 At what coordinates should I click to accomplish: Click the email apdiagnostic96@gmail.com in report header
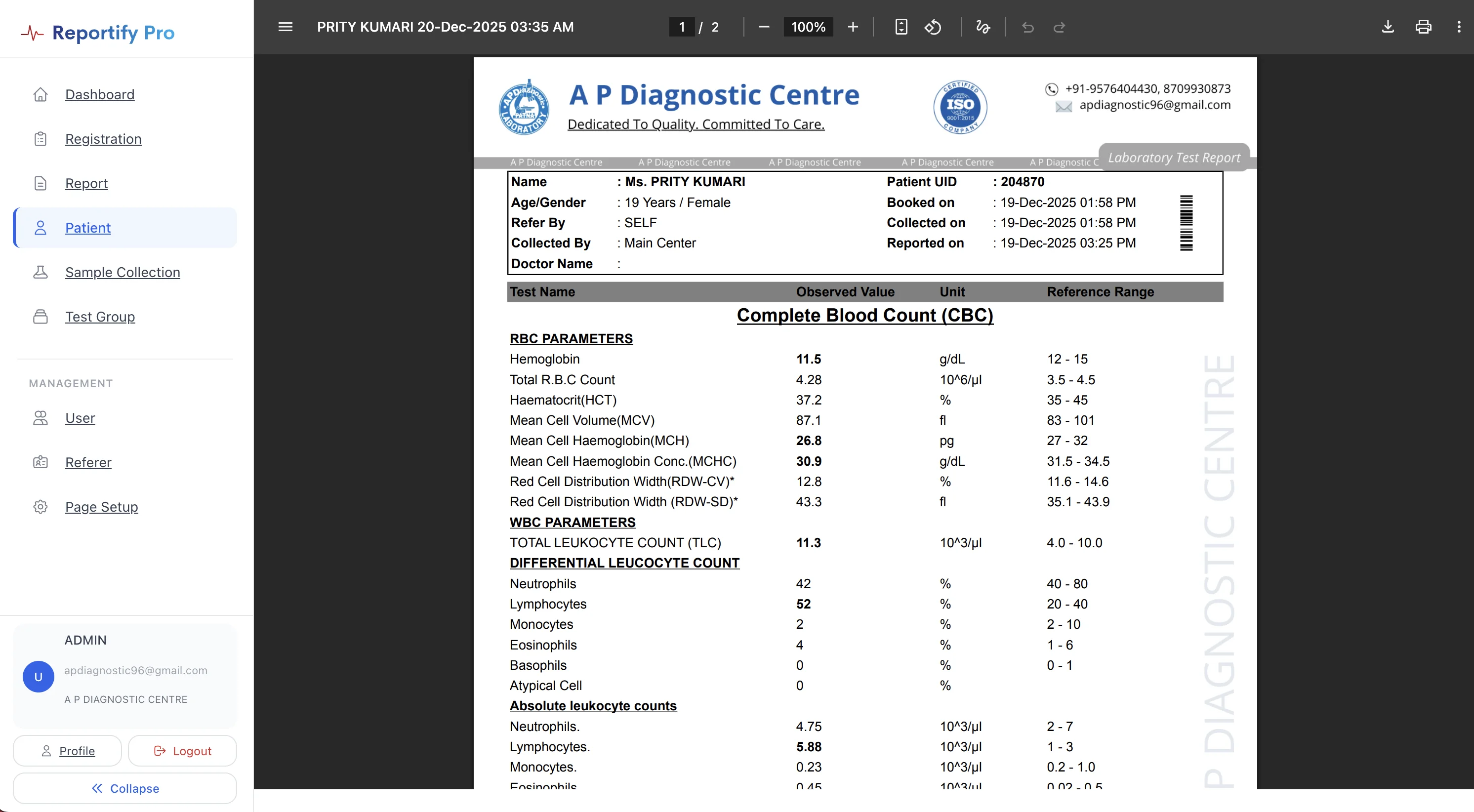click(x=1155, y=105)
